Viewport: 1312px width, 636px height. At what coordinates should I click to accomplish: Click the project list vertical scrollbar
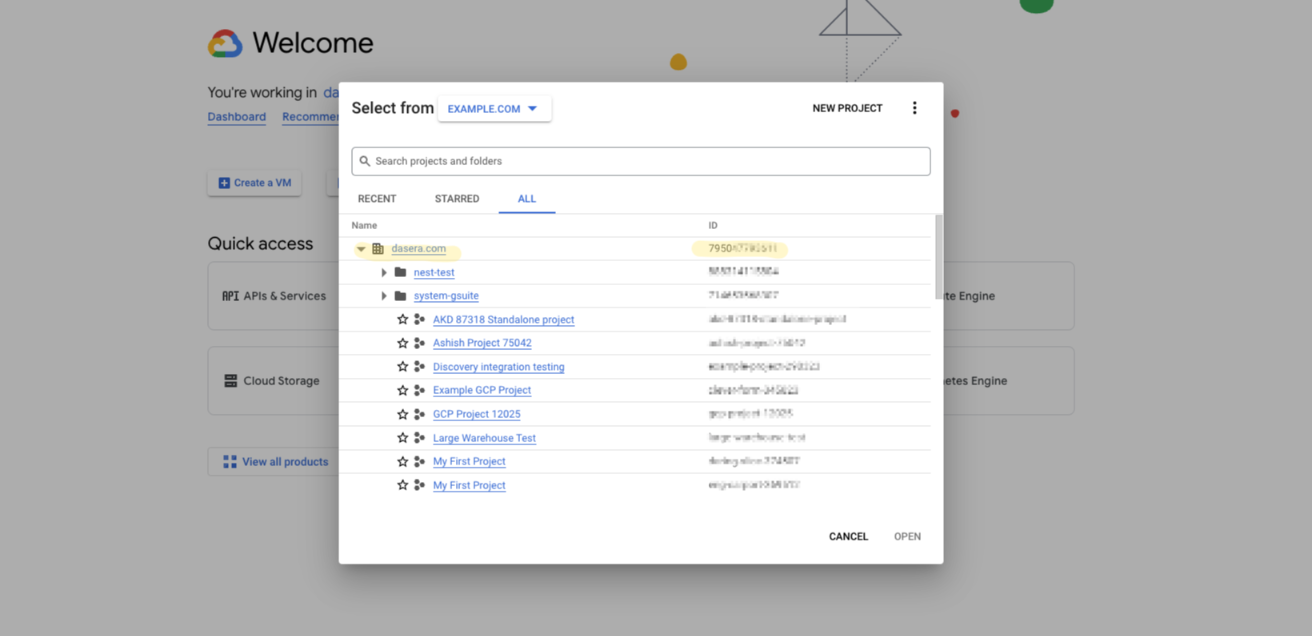[x=938, y=257]
